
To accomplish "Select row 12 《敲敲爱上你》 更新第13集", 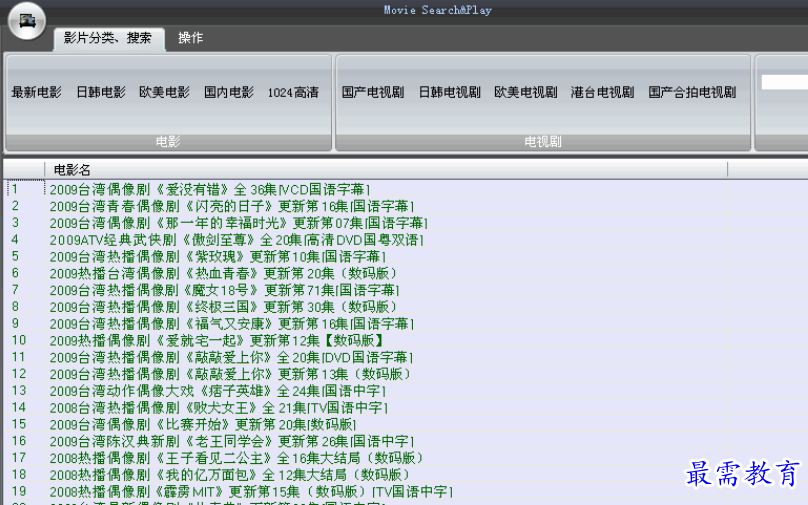I will click(x=230, y=374).
